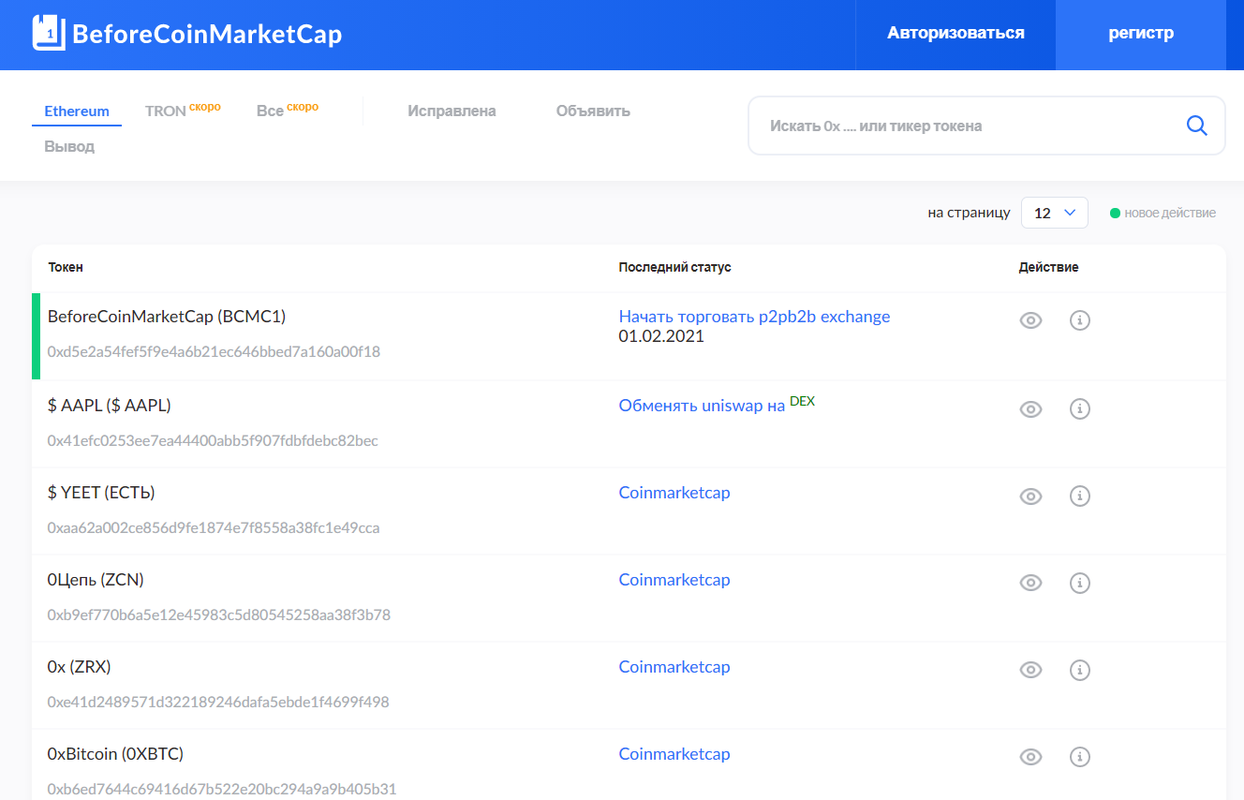Open Coinmarketcap link for $ YEET
The width and height of the screenshot is (1244, 800).
coord(674,492)
